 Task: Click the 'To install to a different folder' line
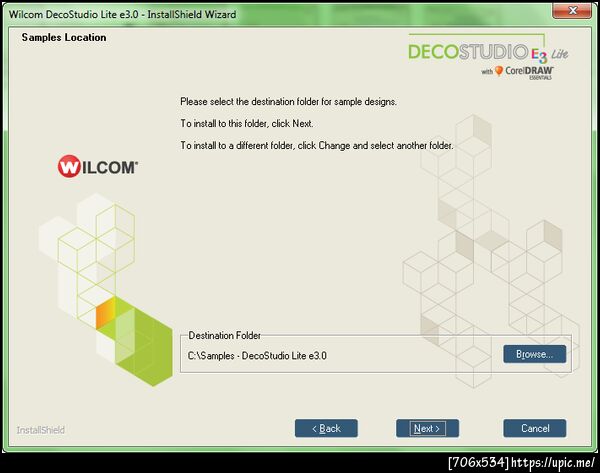coord(317,145)
